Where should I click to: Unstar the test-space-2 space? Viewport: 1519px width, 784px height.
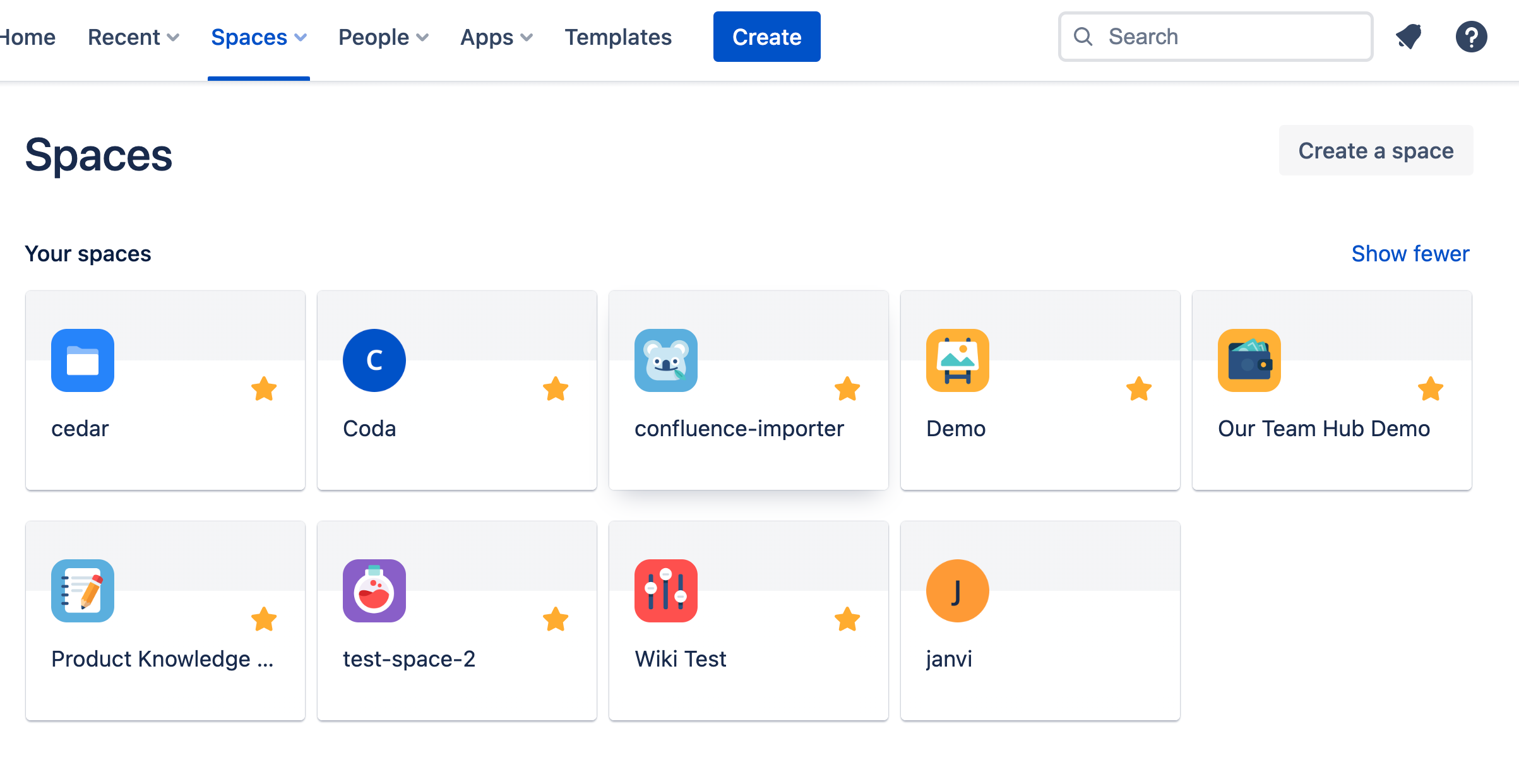(556, 619)
